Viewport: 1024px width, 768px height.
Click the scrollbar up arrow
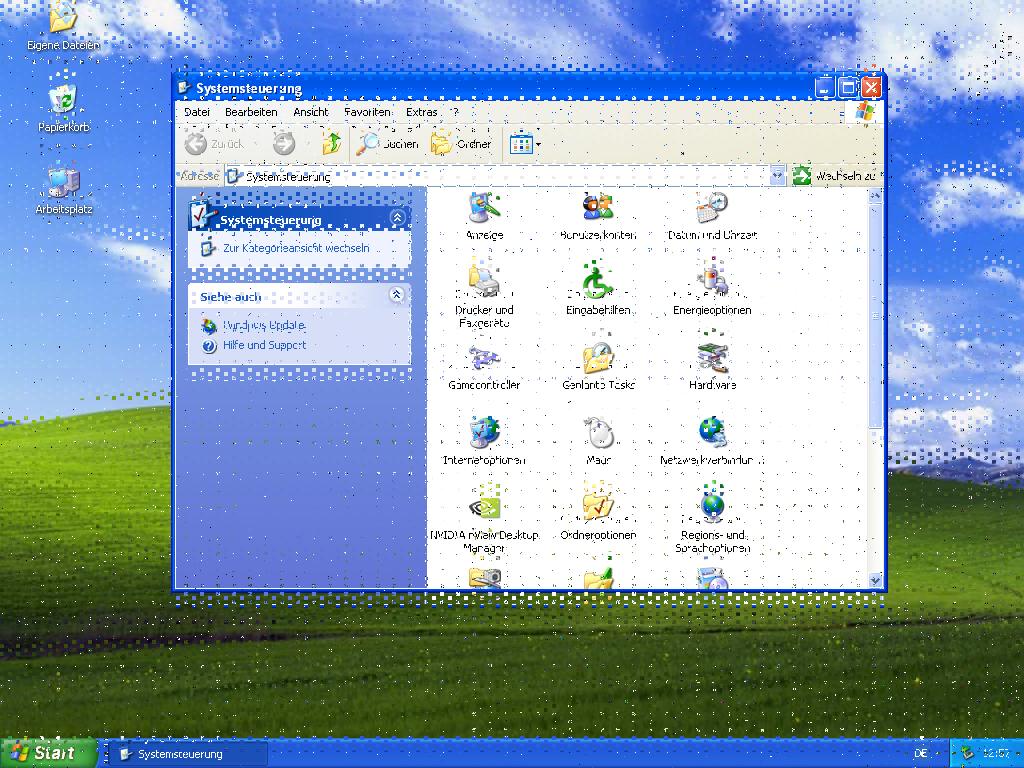coord(875,195)
